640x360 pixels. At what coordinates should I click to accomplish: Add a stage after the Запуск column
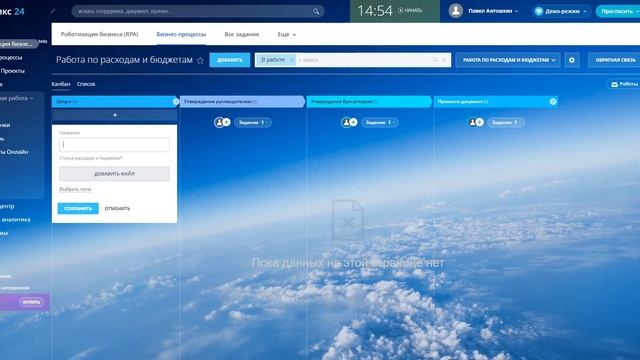tap(176, 102)
